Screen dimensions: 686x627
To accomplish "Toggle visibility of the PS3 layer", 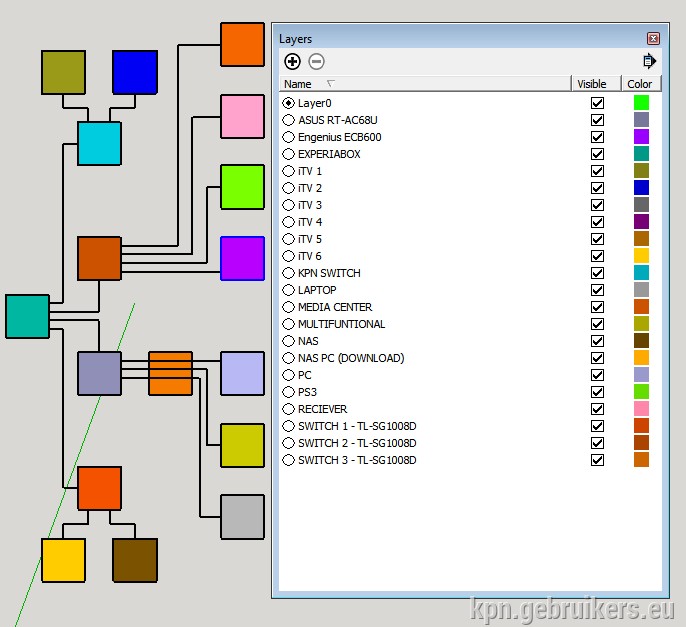I will point(597,392).
